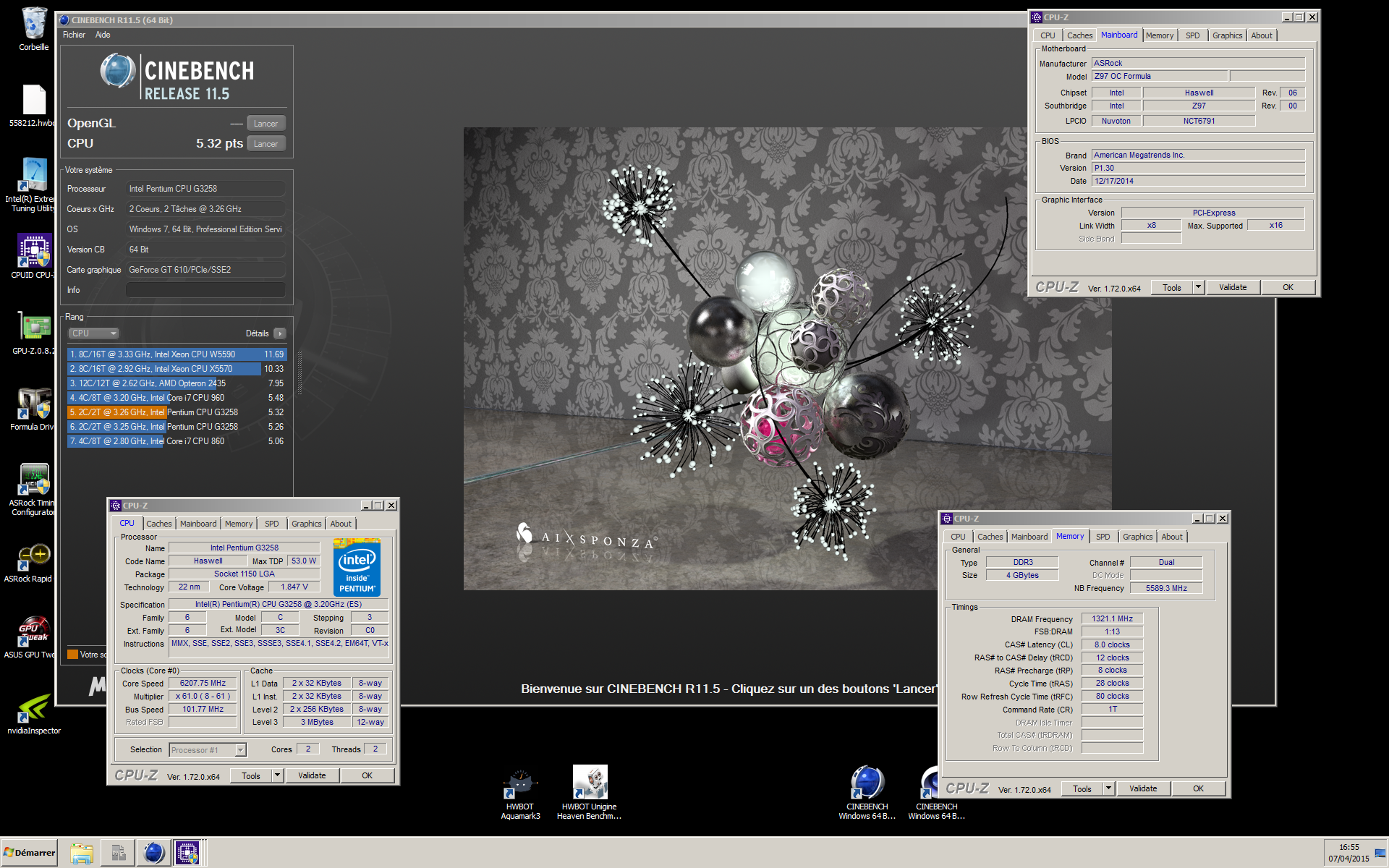Open the 558212.hwbot file on desktop

(34, 106)
